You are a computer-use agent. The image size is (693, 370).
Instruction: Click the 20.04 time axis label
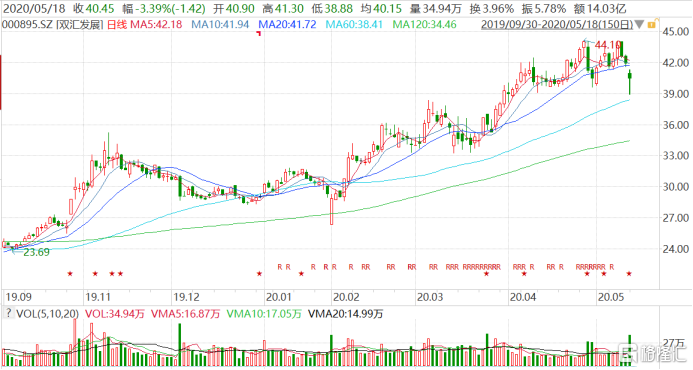pos(523,297)
